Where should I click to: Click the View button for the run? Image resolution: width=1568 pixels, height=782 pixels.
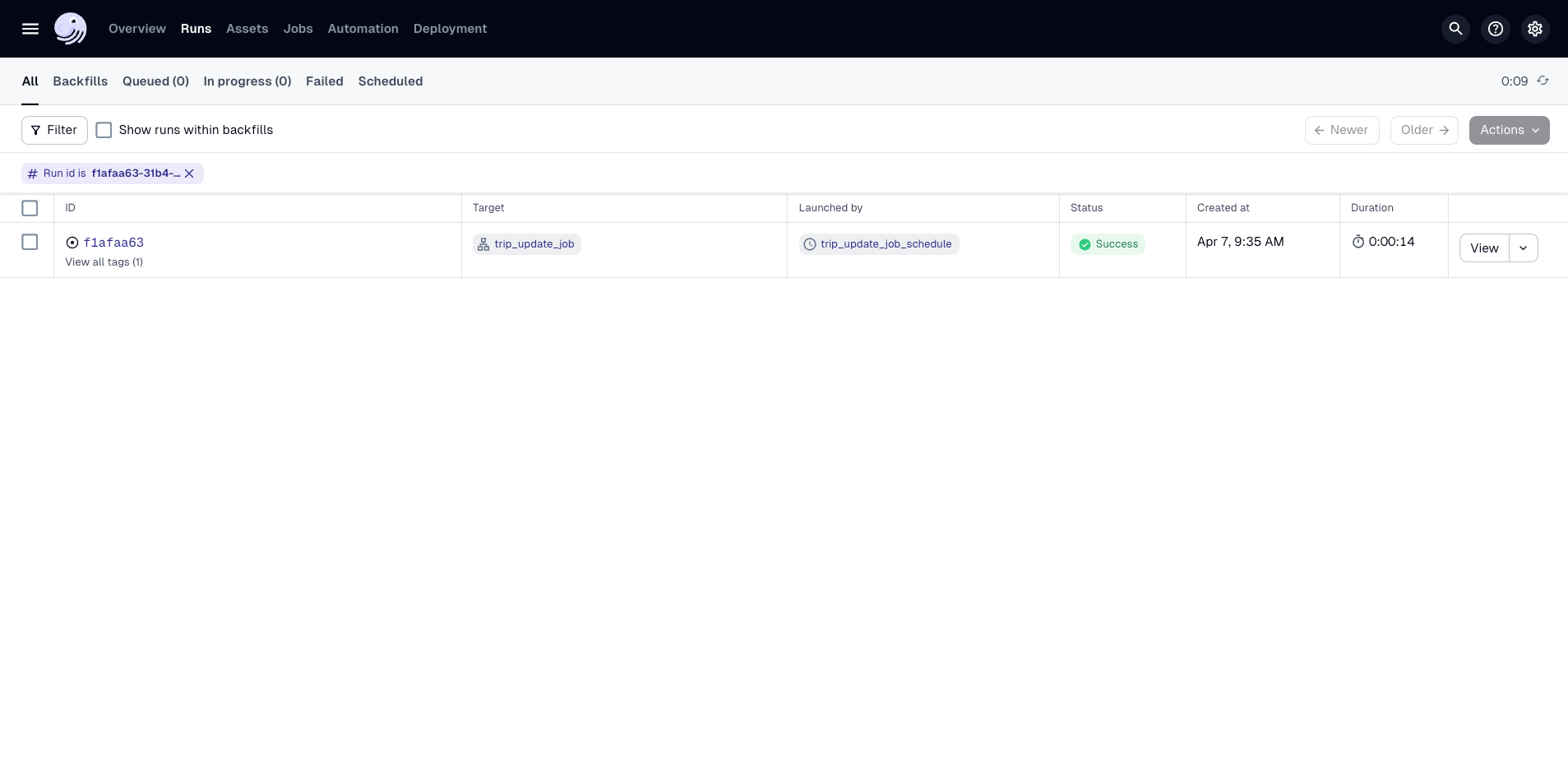(x=1484, y=248)
